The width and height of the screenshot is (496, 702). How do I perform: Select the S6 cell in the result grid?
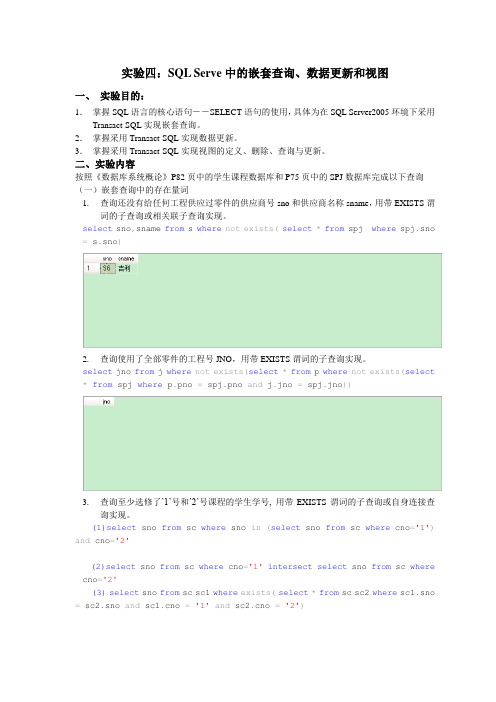click(107, 268)
